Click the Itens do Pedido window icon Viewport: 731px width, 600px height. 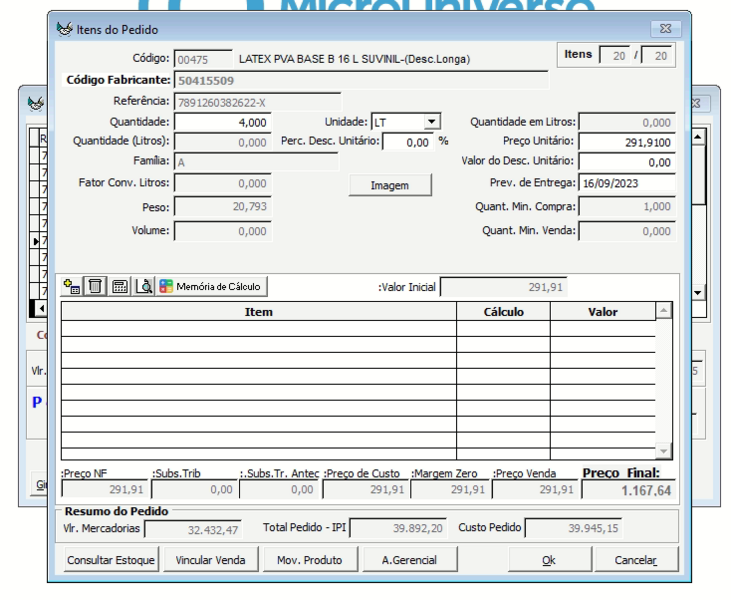coord(64,29)
